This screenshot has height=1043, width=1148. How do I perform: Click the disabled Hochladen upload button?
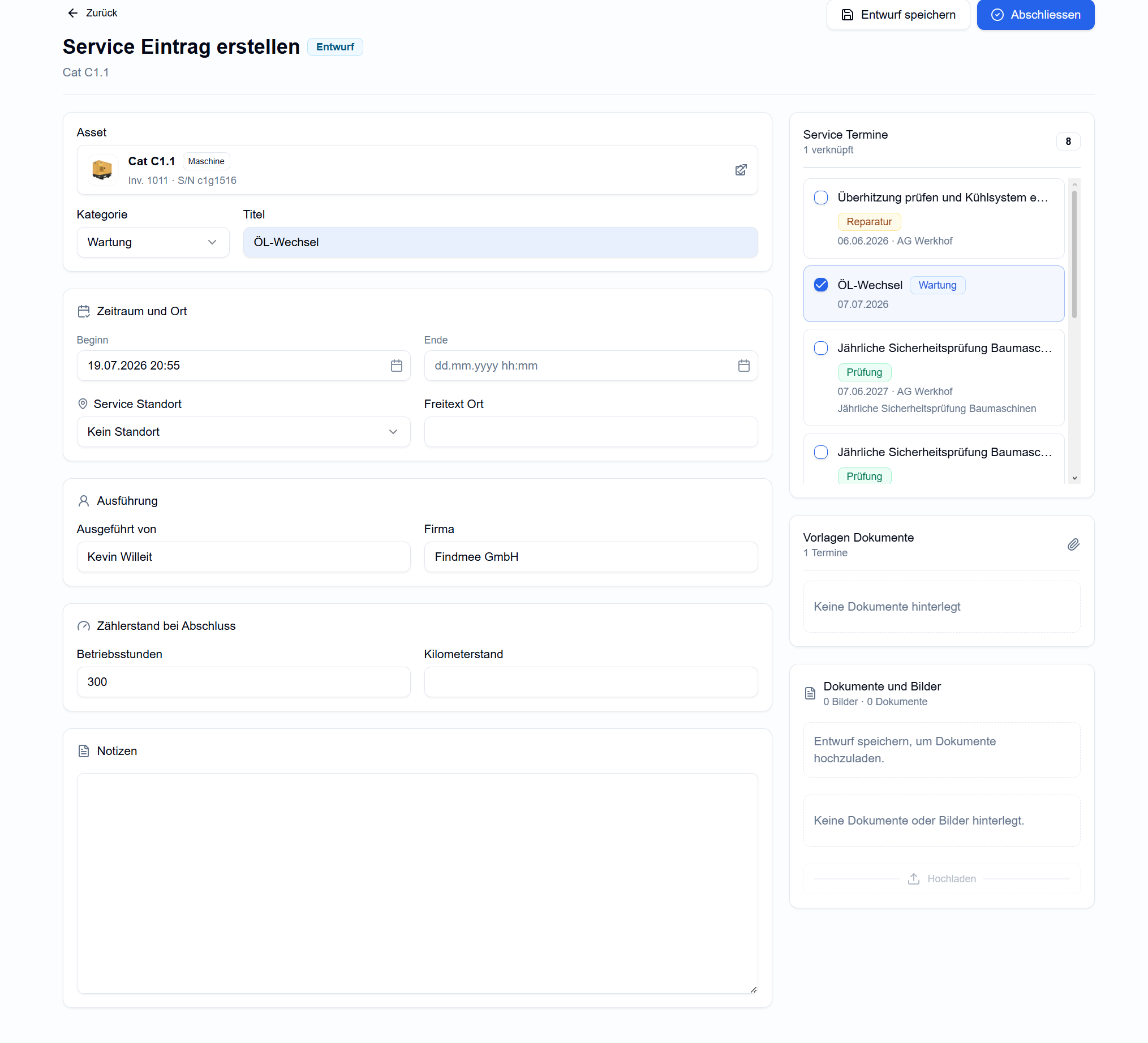tap(941, 879)
